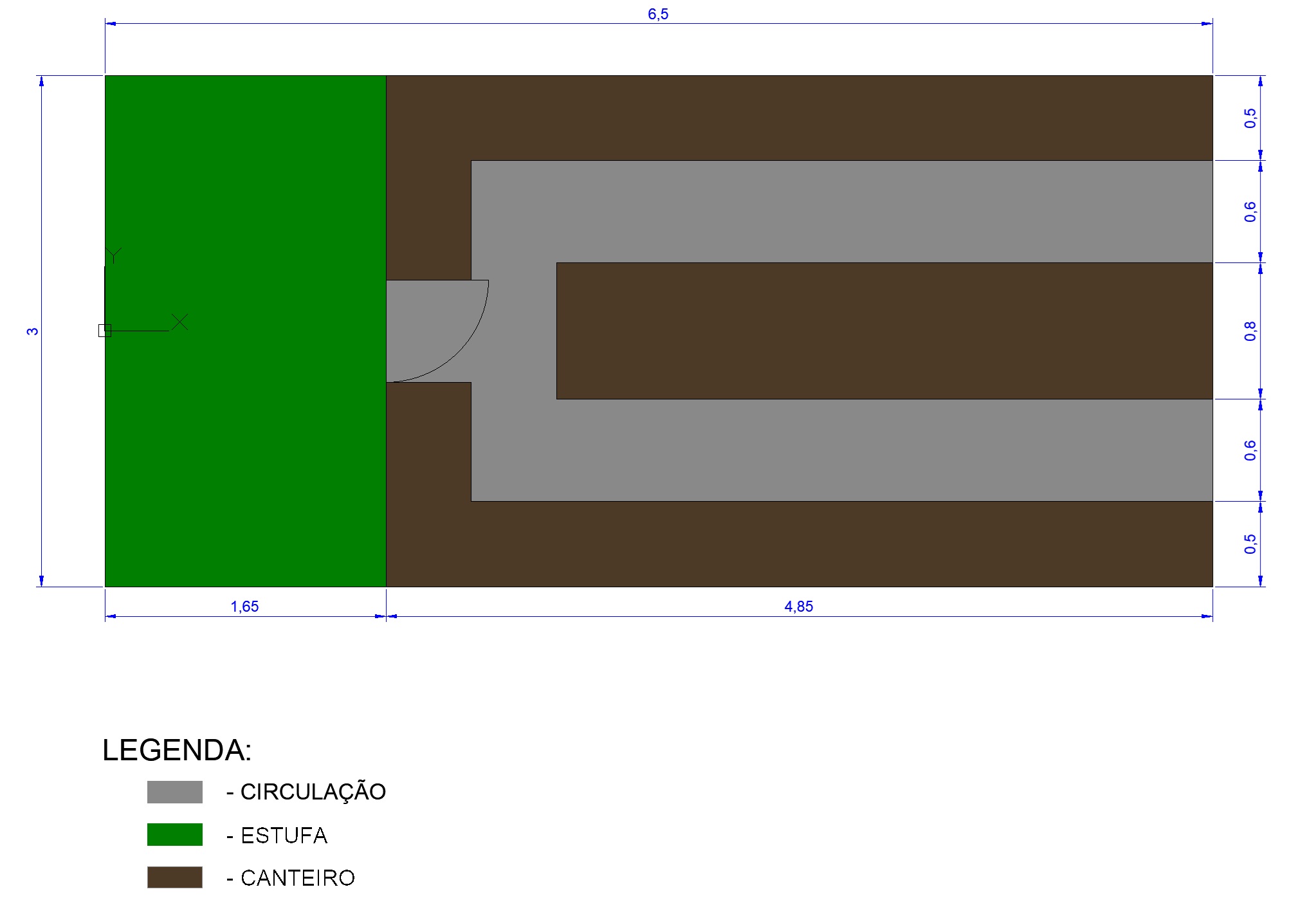
Task: Click the green Estufa legend swatch
Action: point(174,834)
